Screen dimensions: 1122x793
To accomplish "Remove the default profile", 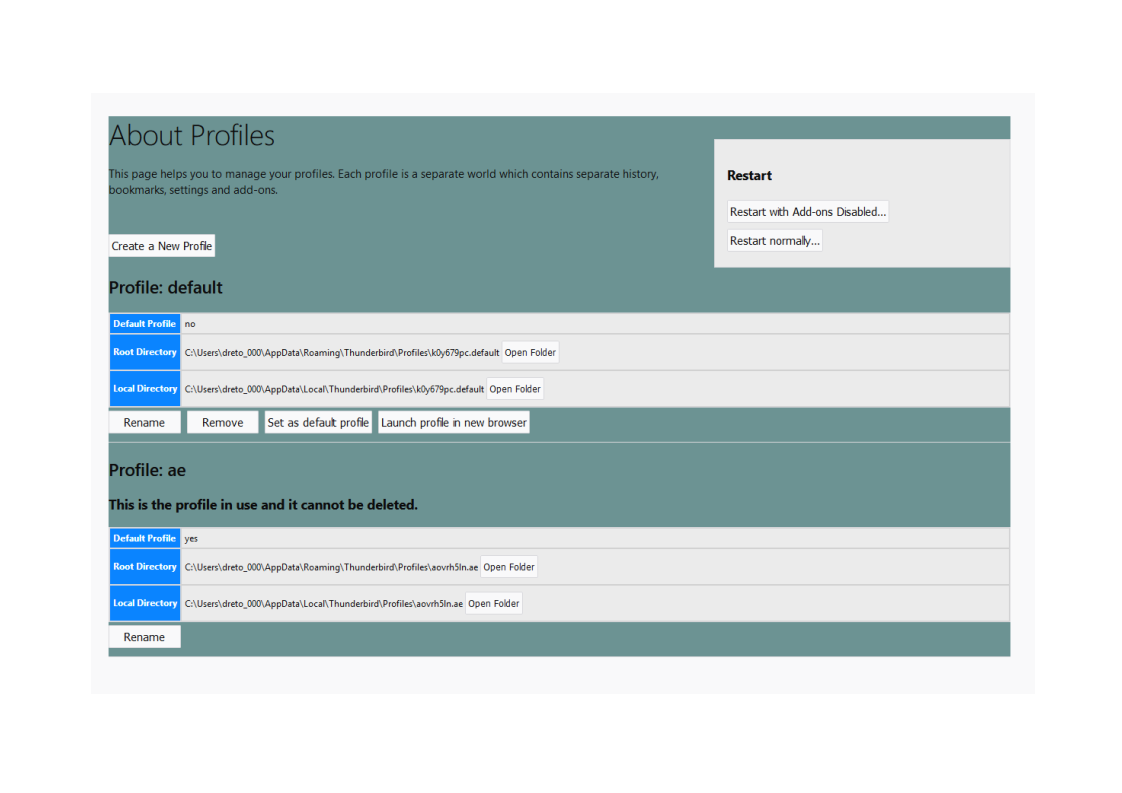I will (222, 423).
